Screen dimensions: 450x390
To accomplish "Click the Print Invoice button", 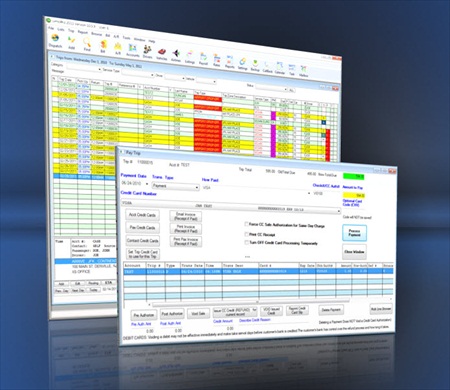I will point(186,229).
